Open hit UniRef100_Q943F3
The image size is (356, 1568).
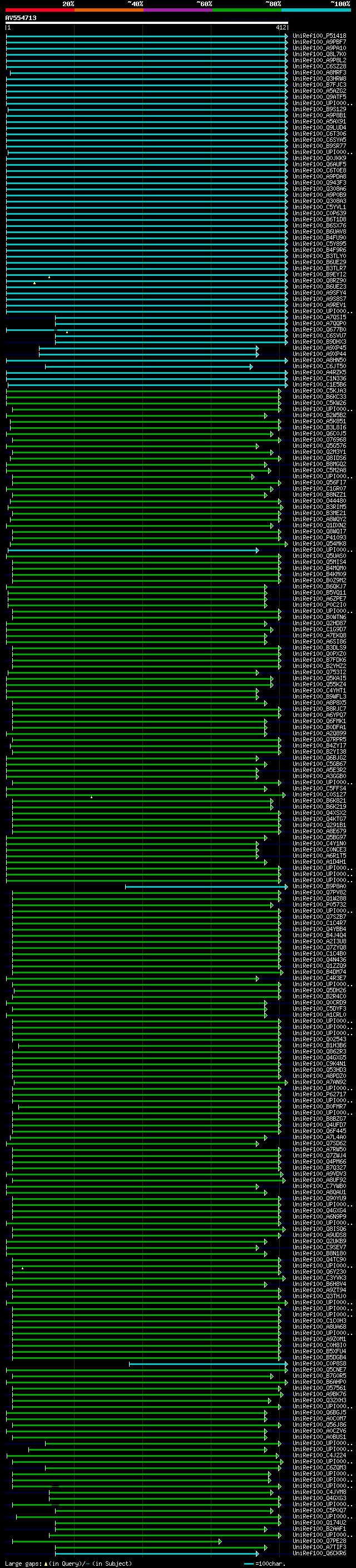(319, 182)
